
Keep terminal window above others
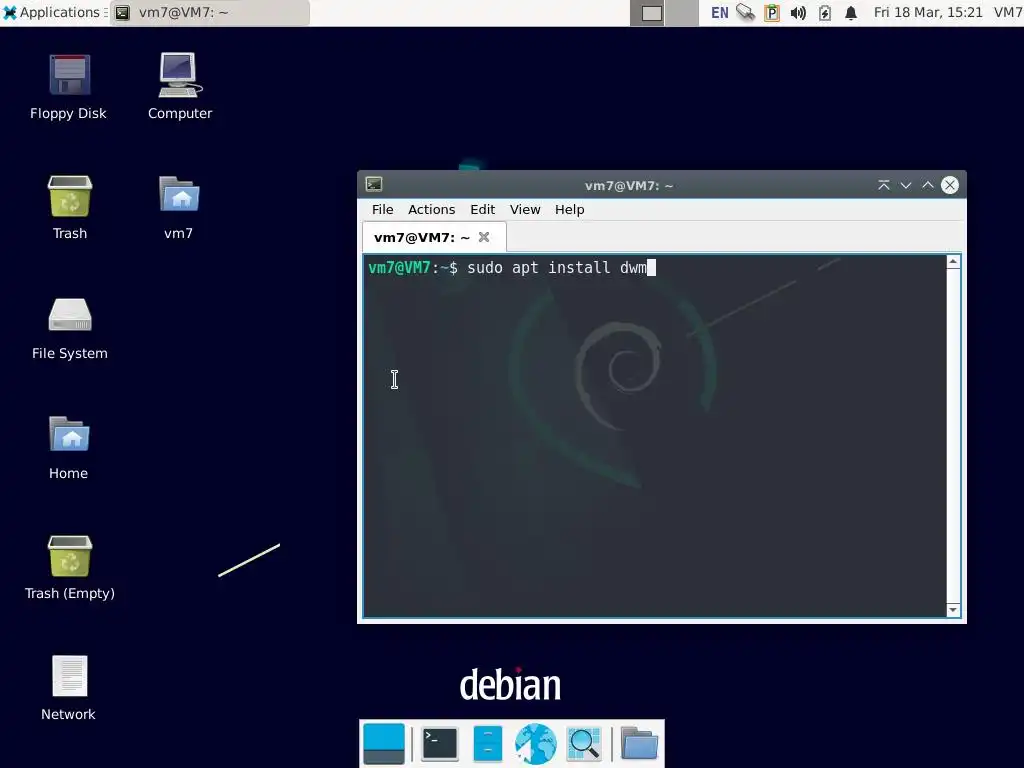pyautogui.click(x=884, y=185)
